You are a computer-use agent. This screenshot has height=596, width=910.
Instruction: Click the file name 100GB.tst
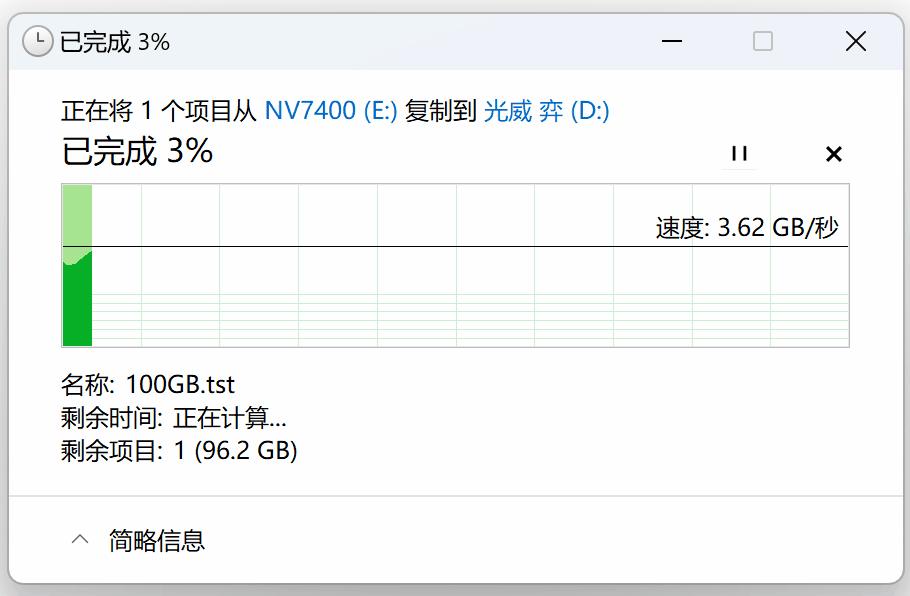click(x=180, y=384)
